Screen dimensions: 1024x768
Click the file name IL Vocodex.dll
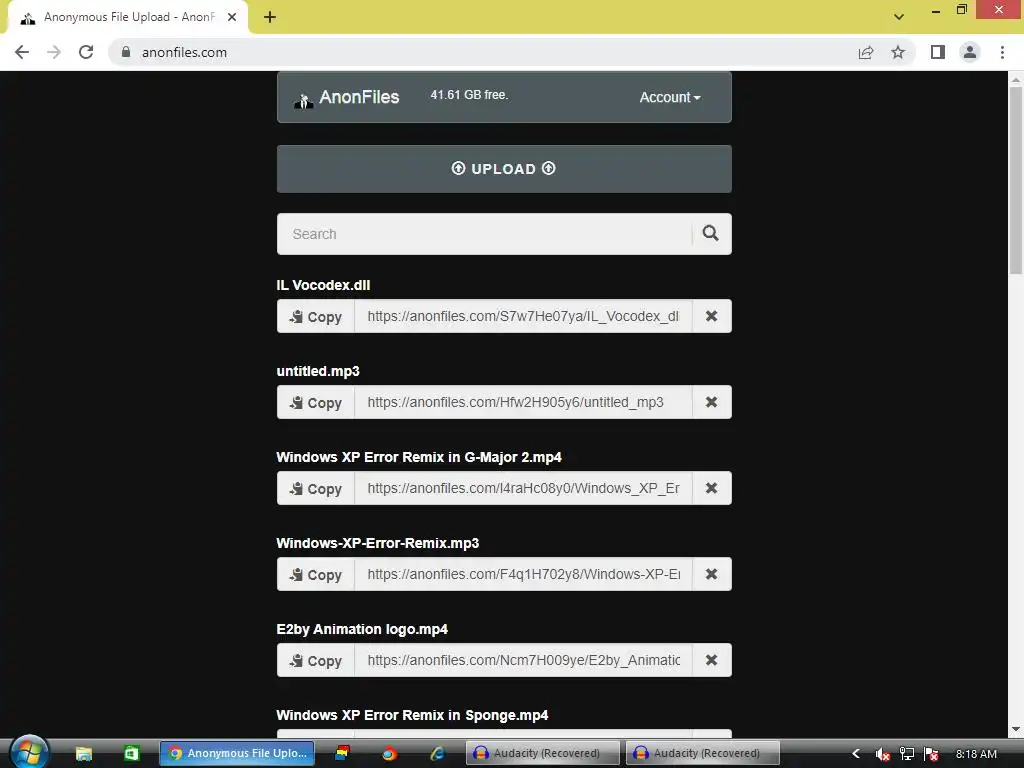pos(323,285)
